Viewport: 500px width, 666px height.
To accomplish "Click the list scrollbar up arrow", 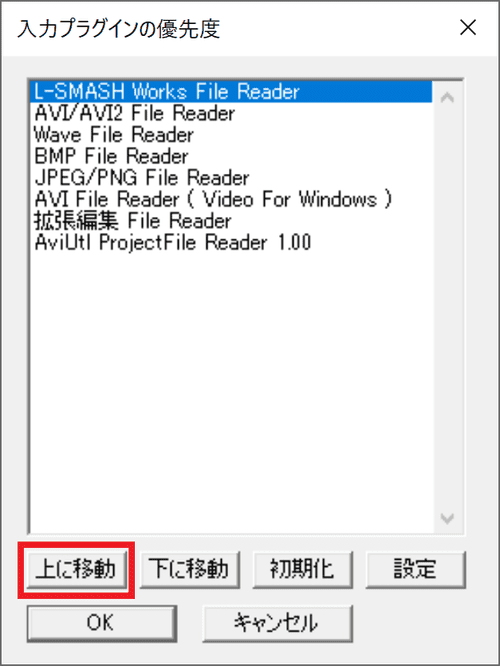I will [447, 98].
